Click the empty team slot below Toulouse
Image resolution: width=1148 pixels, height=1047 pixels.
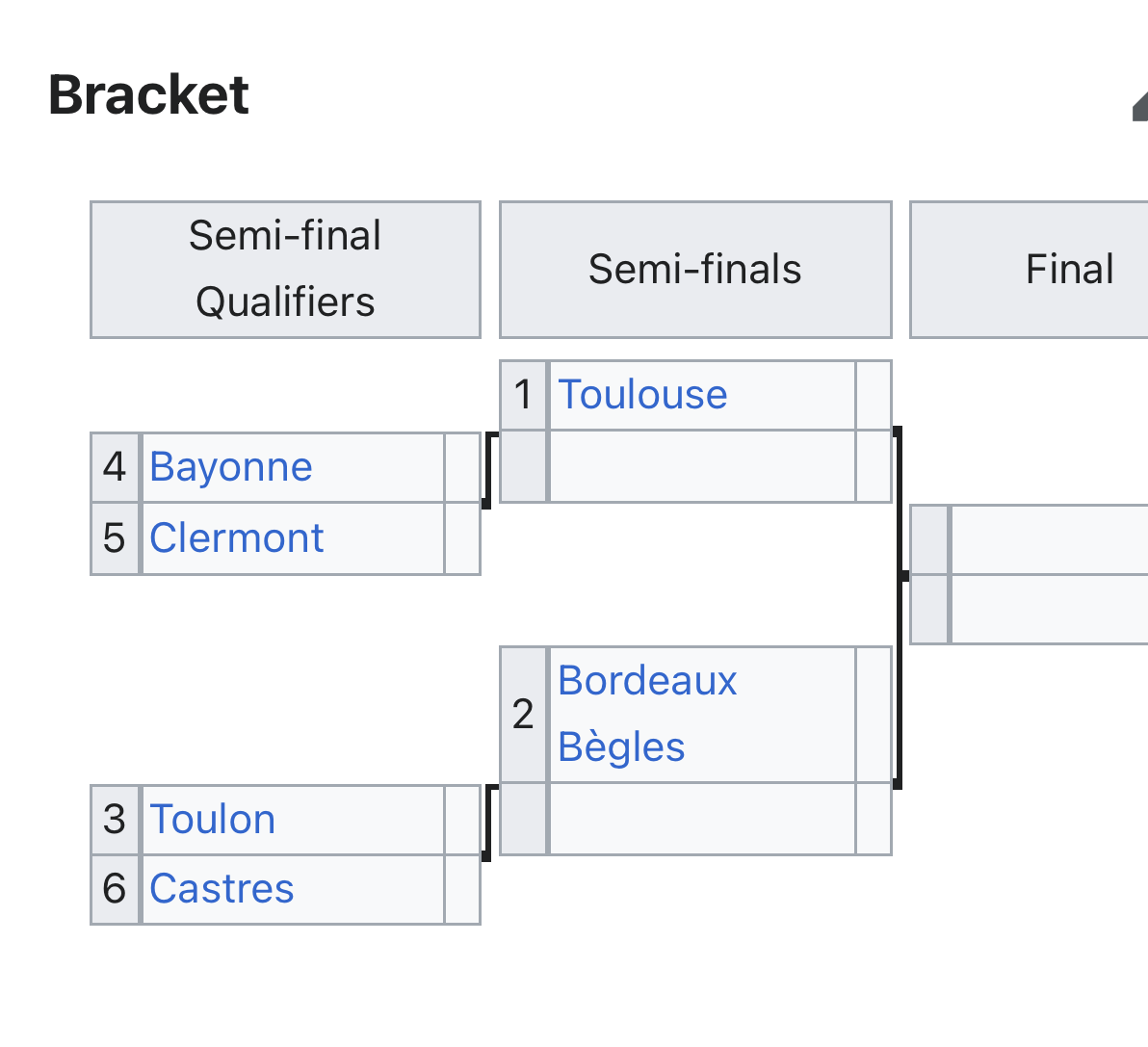click(701, 467)
